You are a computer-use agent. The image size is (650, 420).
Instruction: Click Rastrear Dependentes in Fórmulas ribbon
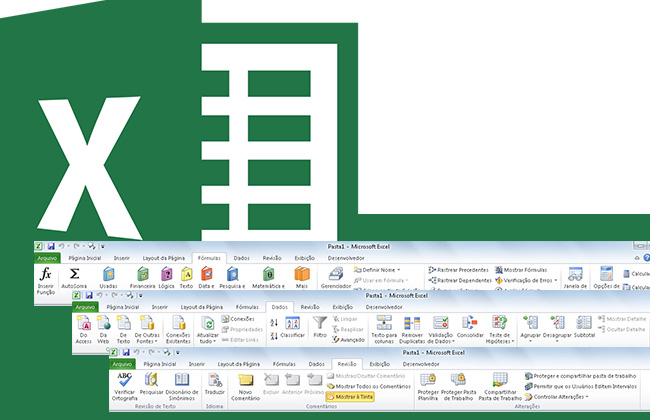coord(460,281)
